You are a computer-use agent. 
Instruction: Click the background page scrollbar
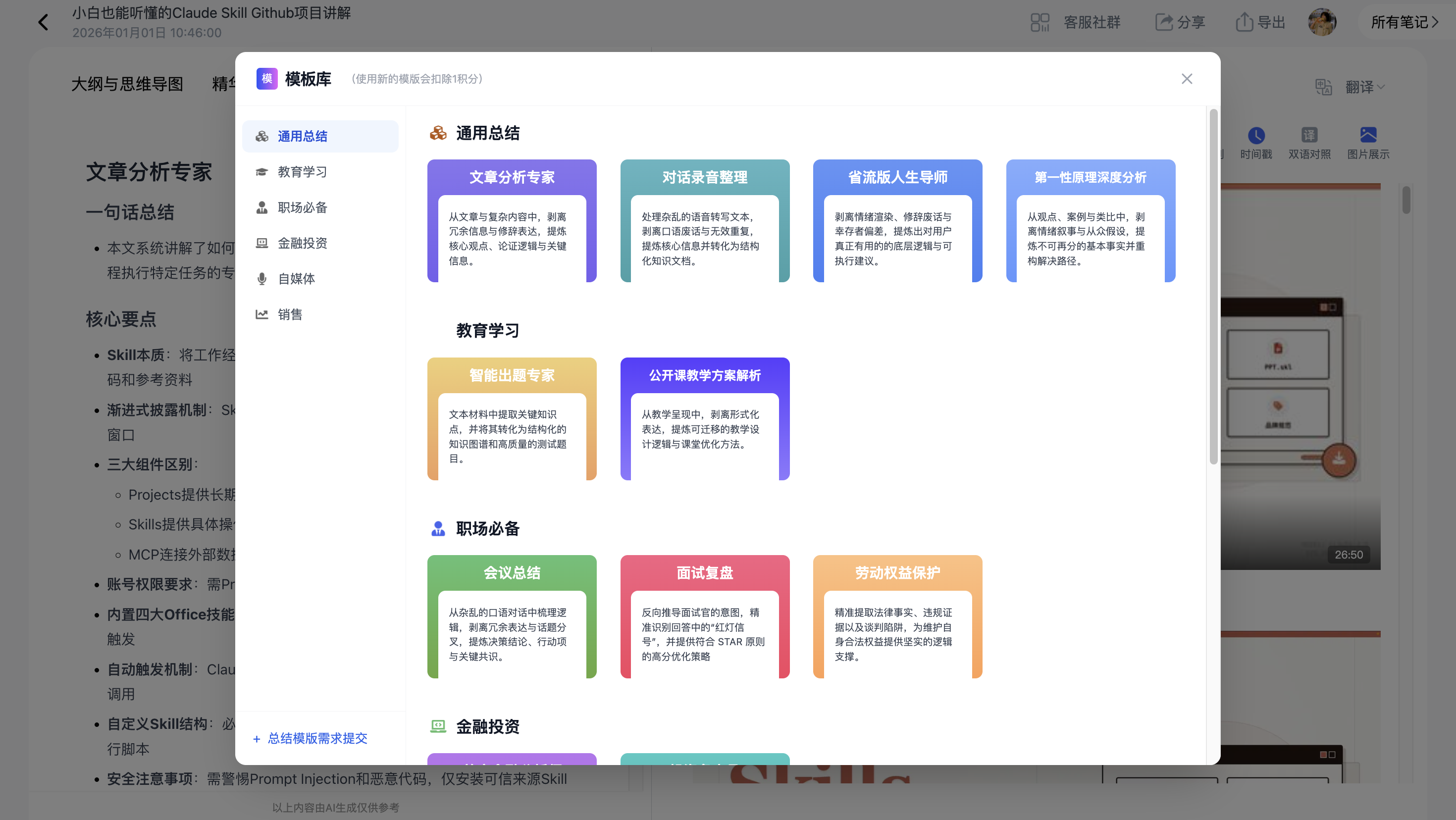tap(1406, 200)
